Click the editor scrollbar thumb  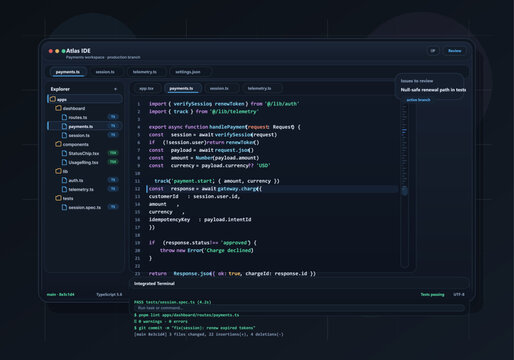(x=405, y=191)
